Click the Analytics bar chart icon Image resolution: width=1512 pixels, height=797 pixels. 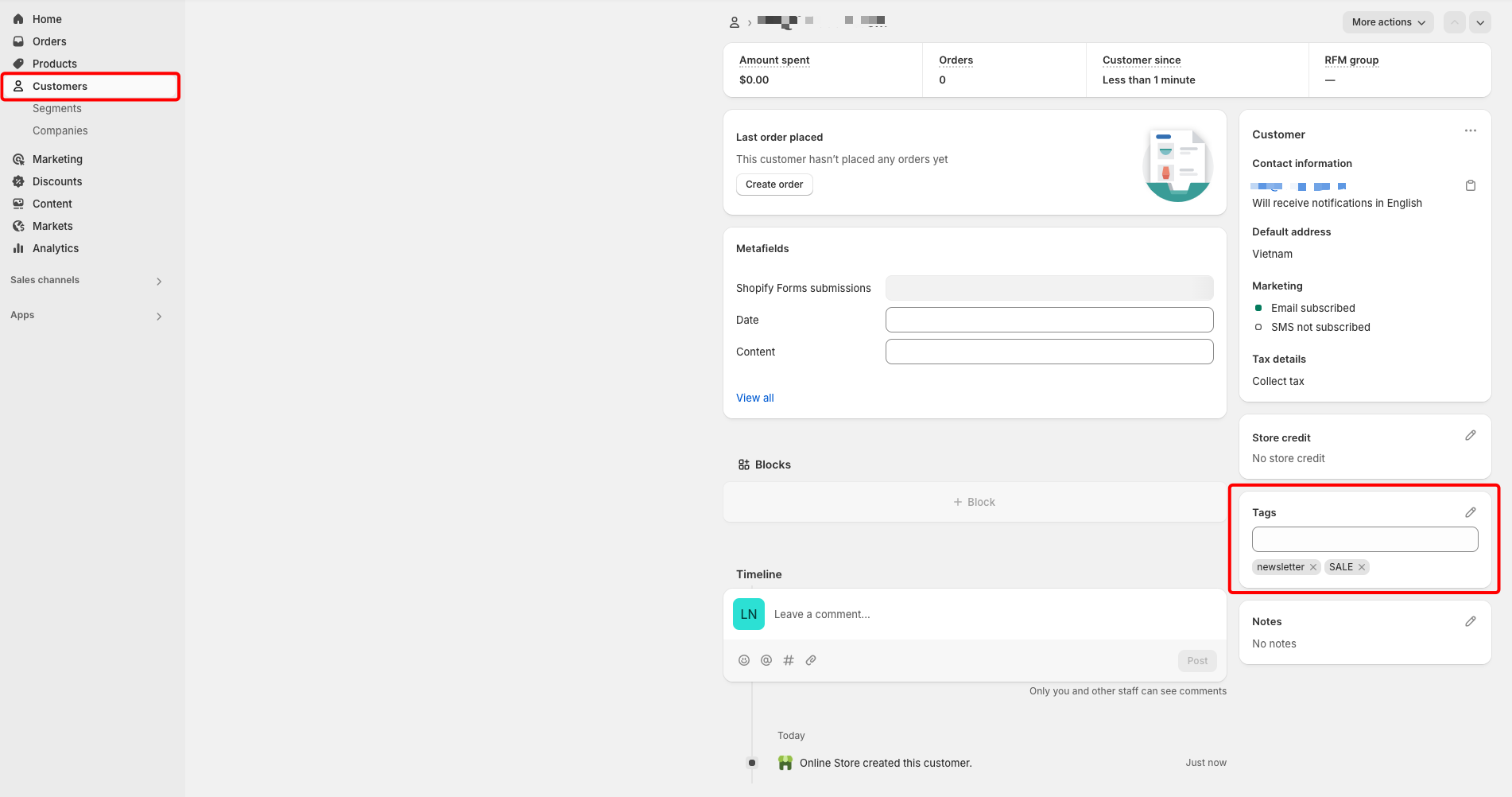18,248
